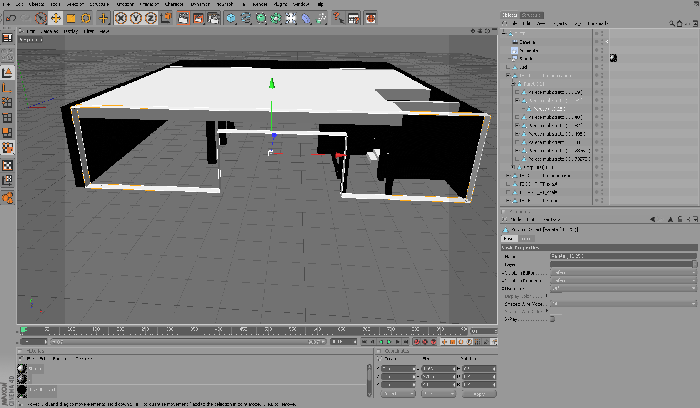Collapse the selected group tree node
Screen dimensions: 700x408
508,75
